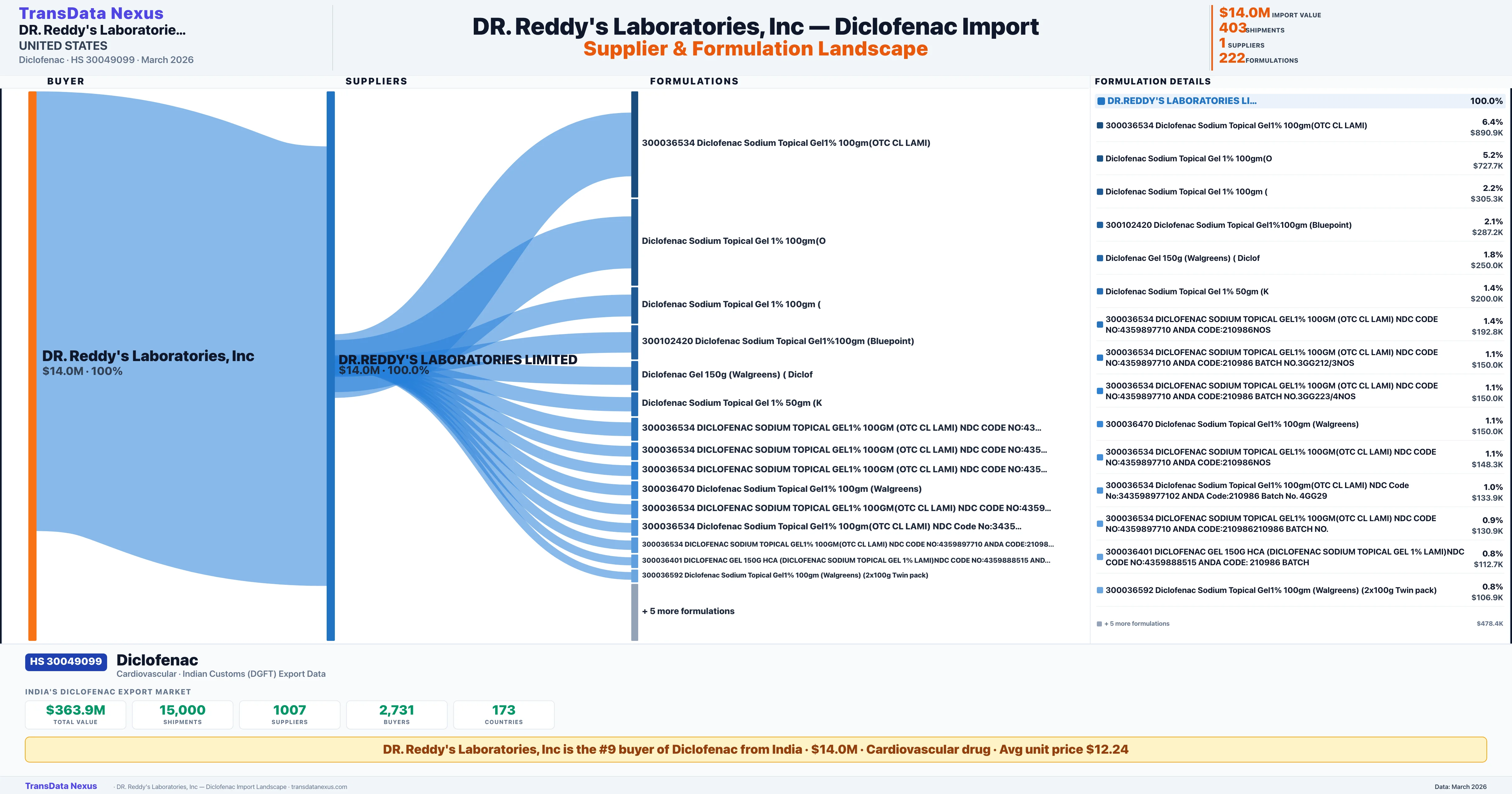Click the TransData Nexus header logo
1512x794 pixels.
(91, 13)
